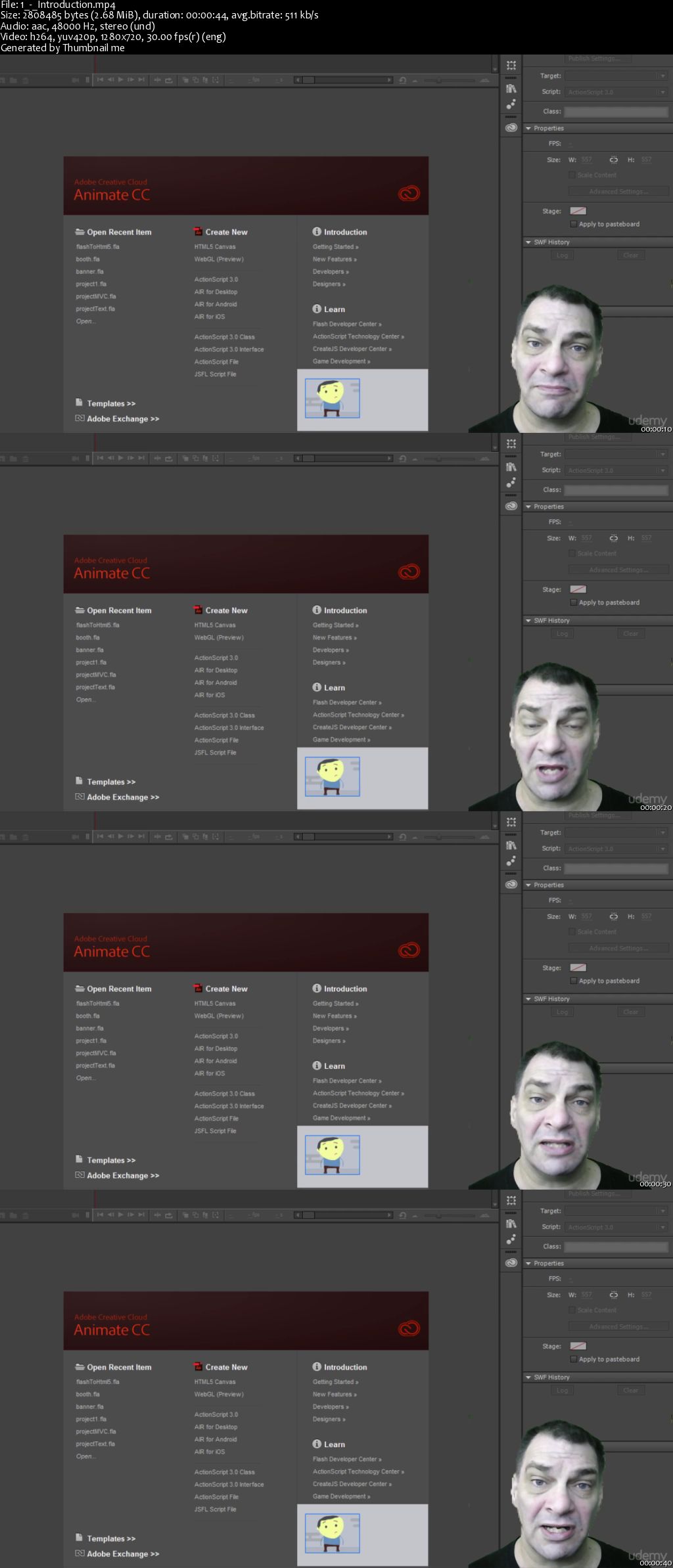Tick Scale Content checkbox in the 00:00:20 frame
673x1568 pixels.
tap(572, 554)
